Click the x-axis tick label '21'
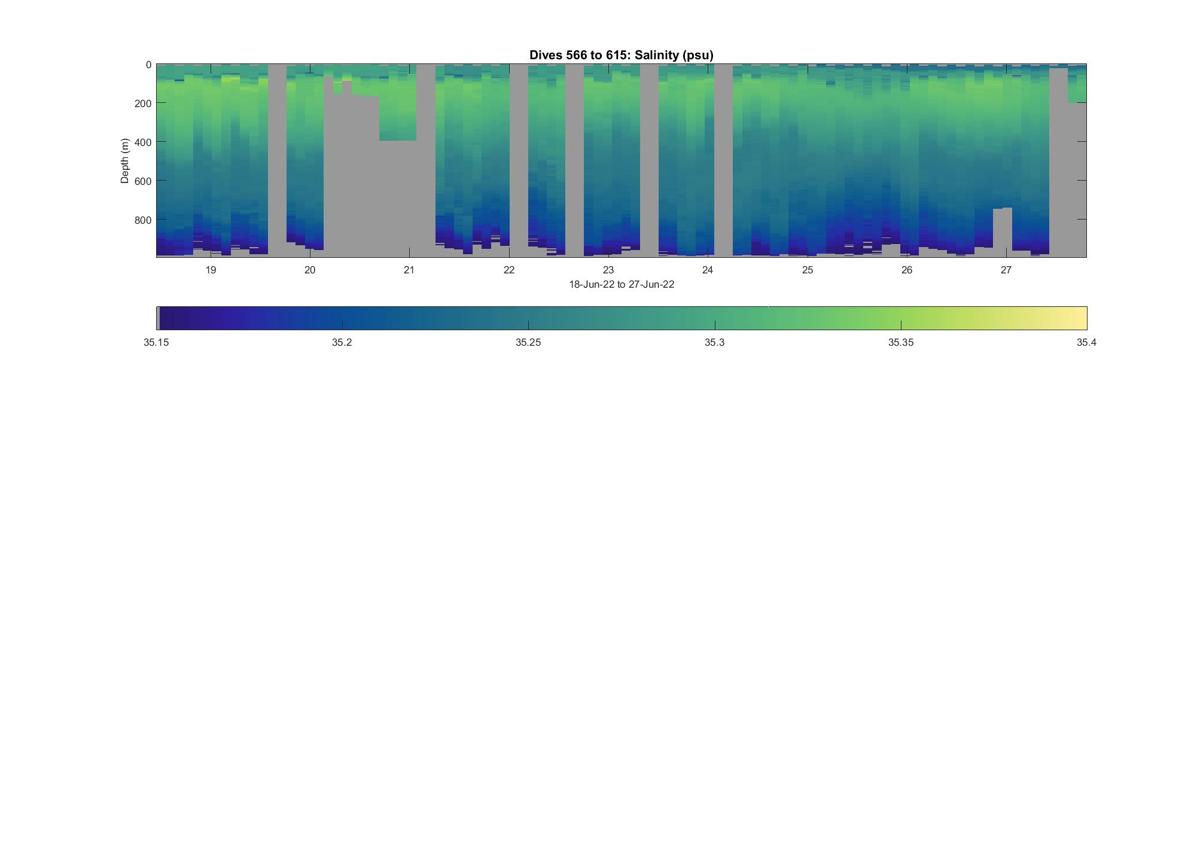Image resolution: width=1200 pixels, height=851 pixels. click(409, 270)
